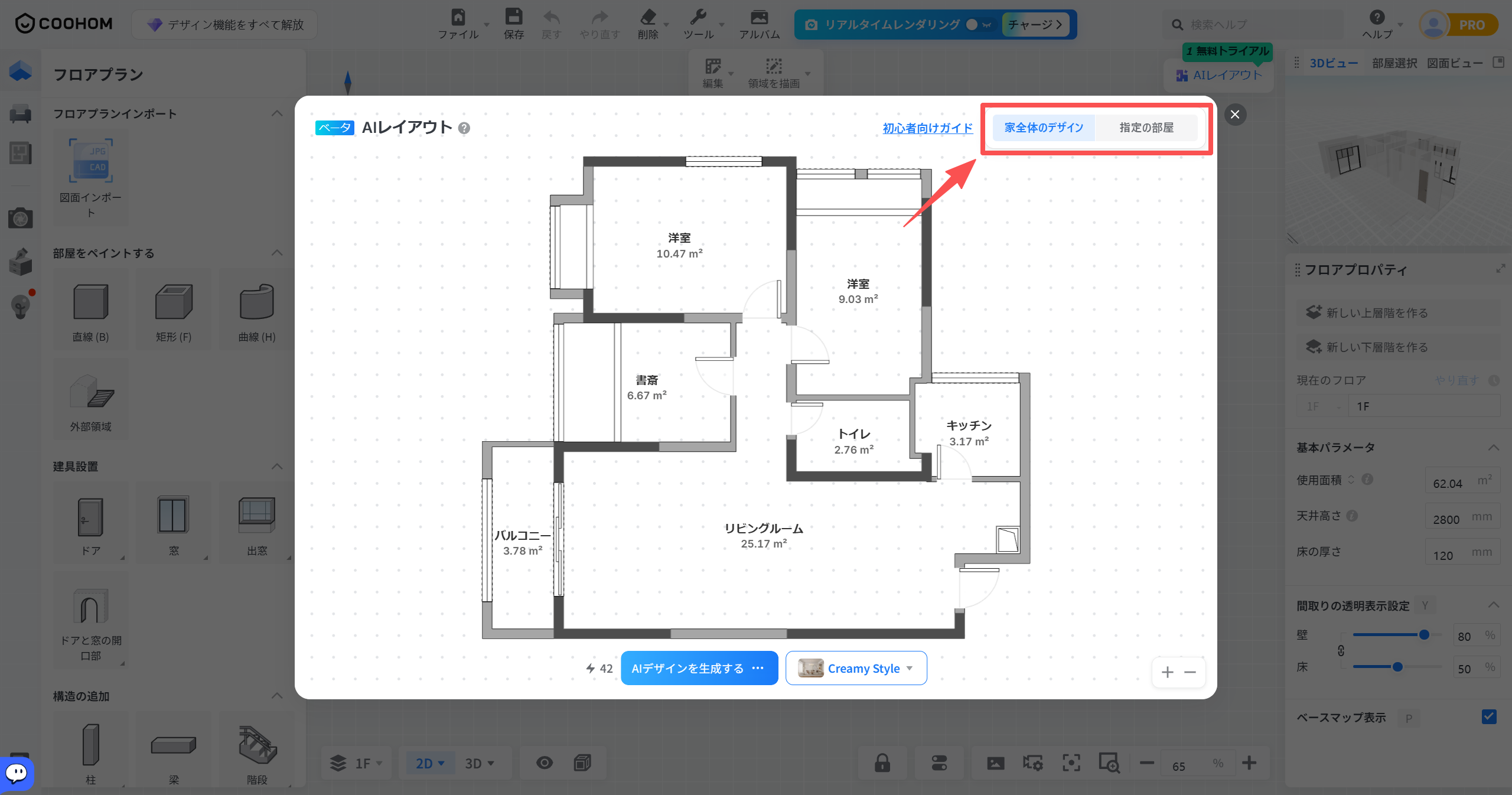Select the 階段 structure tool

(257, 750)
